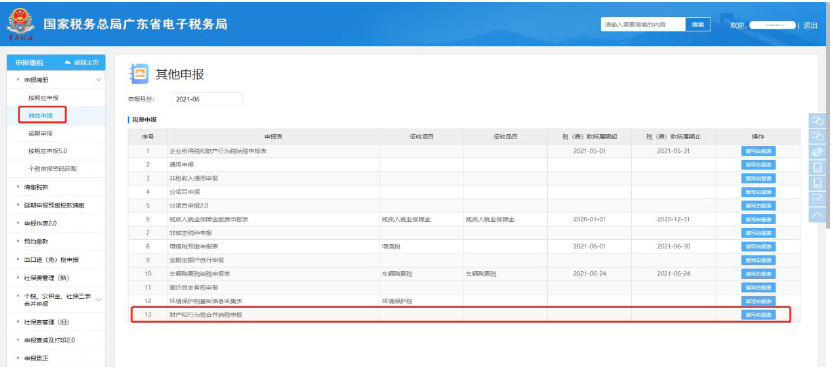Click the 返回主页 arrow icon
The width and height of the screenshot is (833, 371).
(x=68, y=63)
